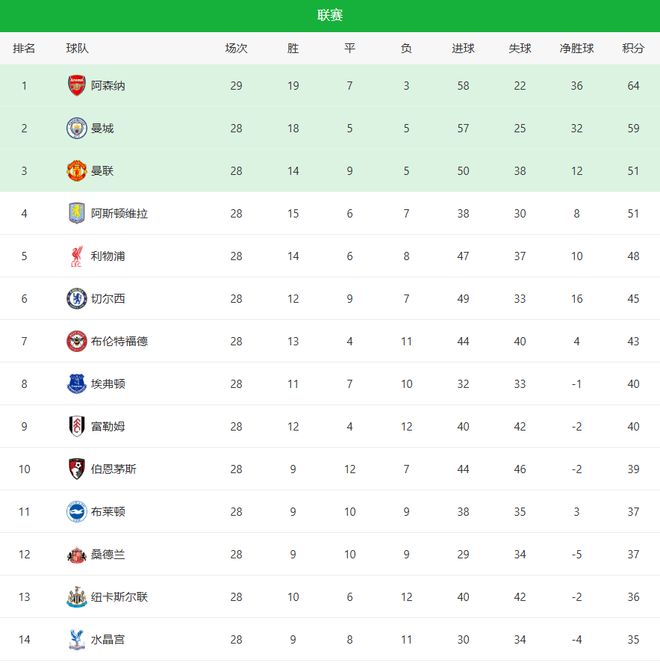Click the Everton club crest icon

coord(76,383)
